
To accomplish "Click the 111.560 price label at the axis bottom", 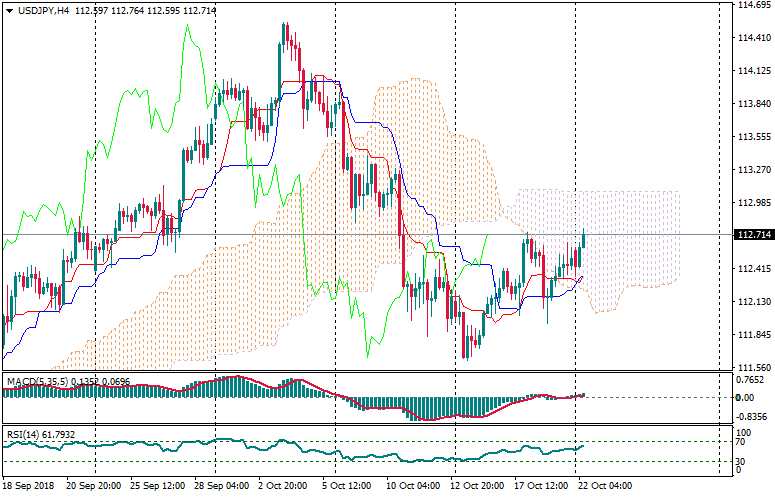I will click(751, 368).
